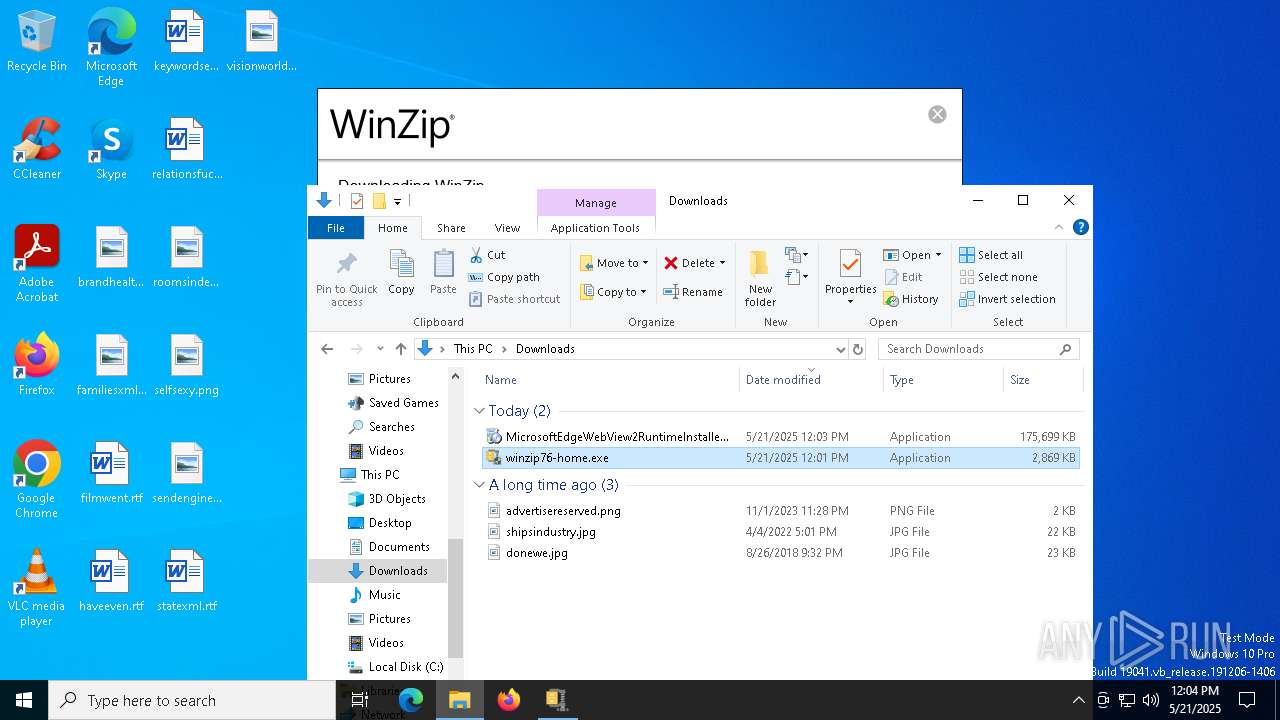
Task: Open the Application Tools tab
Action: [x=595, y=228]
